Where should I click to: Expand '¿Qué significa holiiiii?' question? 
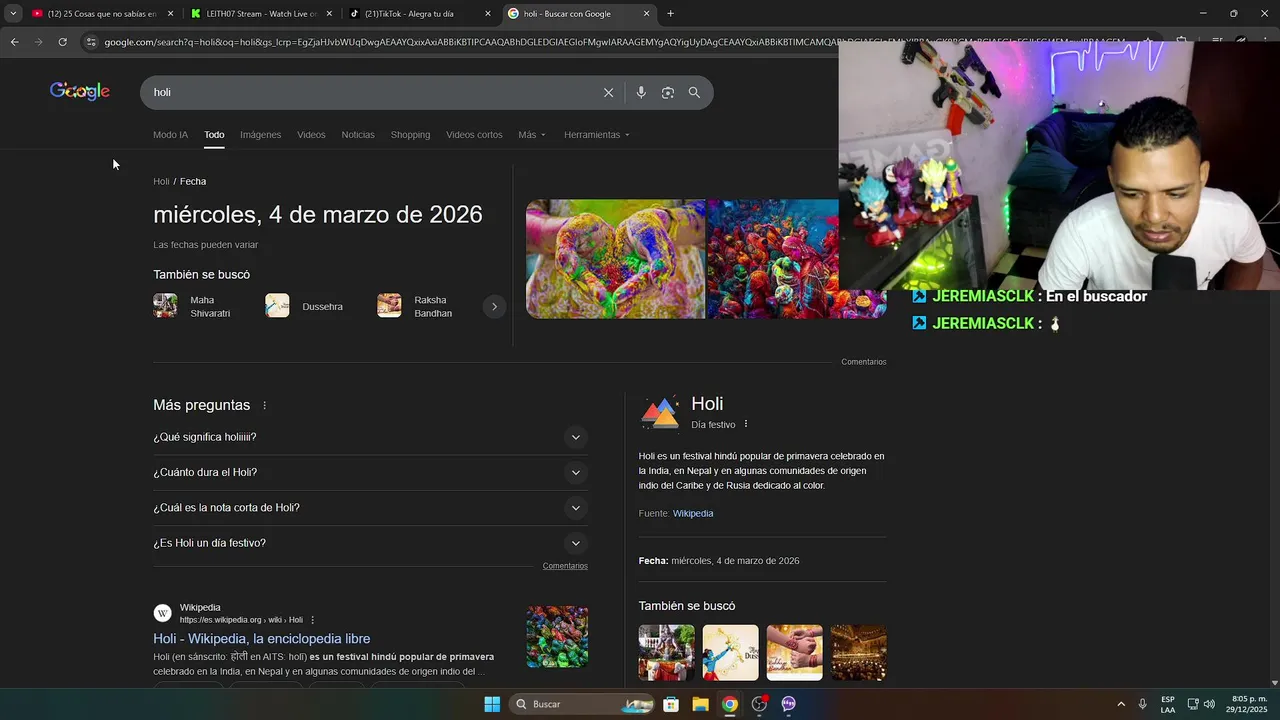pyautogui.click(x=370, y=437)
